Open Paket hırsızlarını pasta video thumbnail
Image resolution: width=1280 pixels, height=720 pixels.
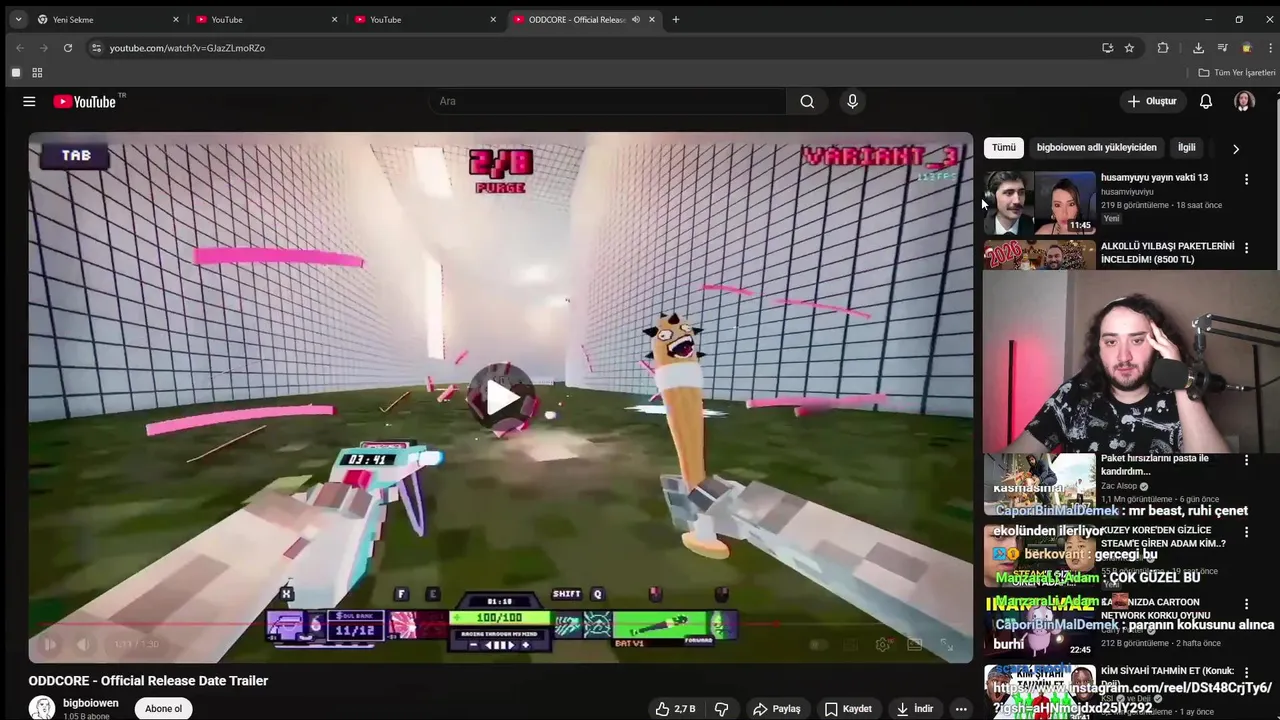coord(1039,484)
